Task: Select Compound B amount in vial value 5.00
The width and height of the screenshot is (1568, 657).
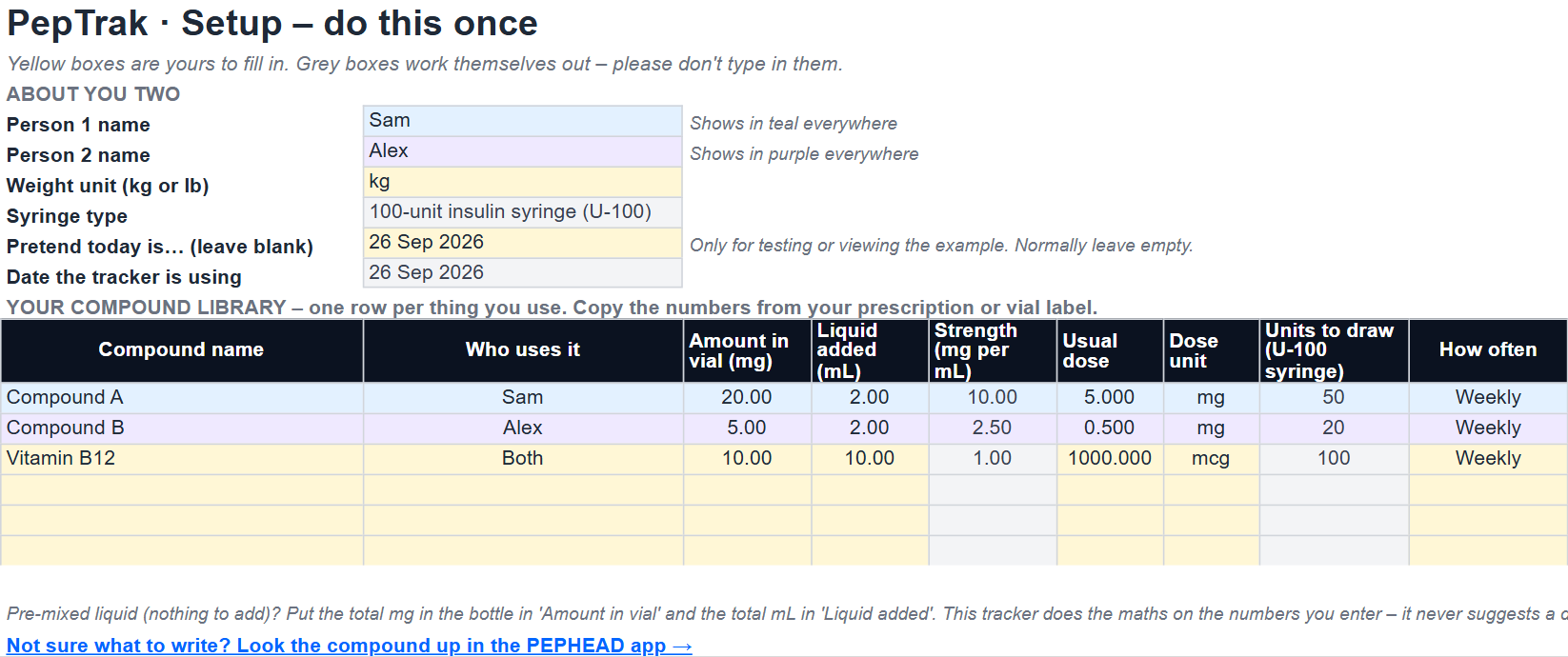Action: 747,428
